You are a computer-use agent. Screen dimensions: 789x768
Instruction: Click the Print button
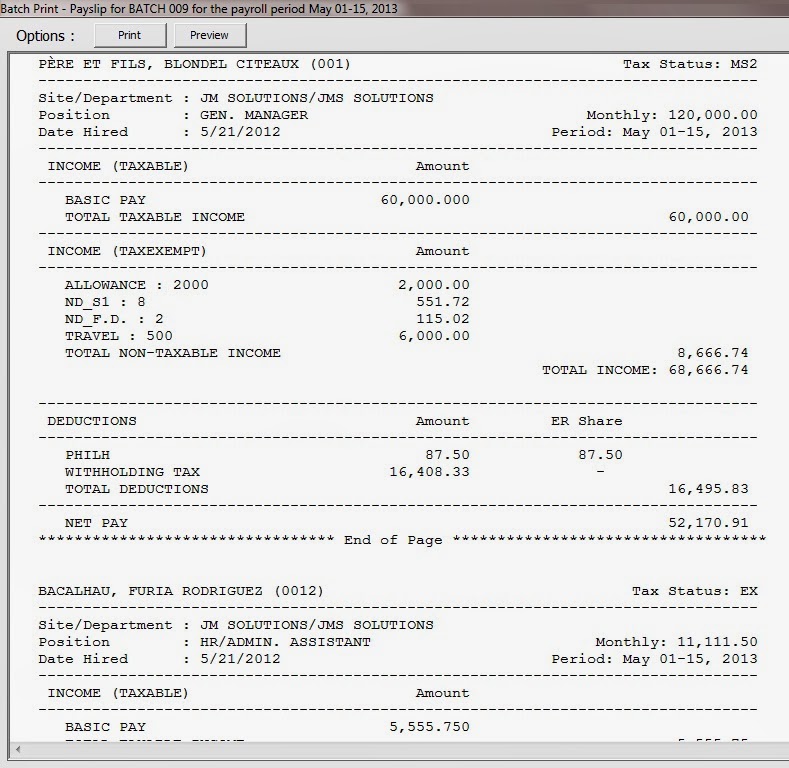tap(130, 35)
